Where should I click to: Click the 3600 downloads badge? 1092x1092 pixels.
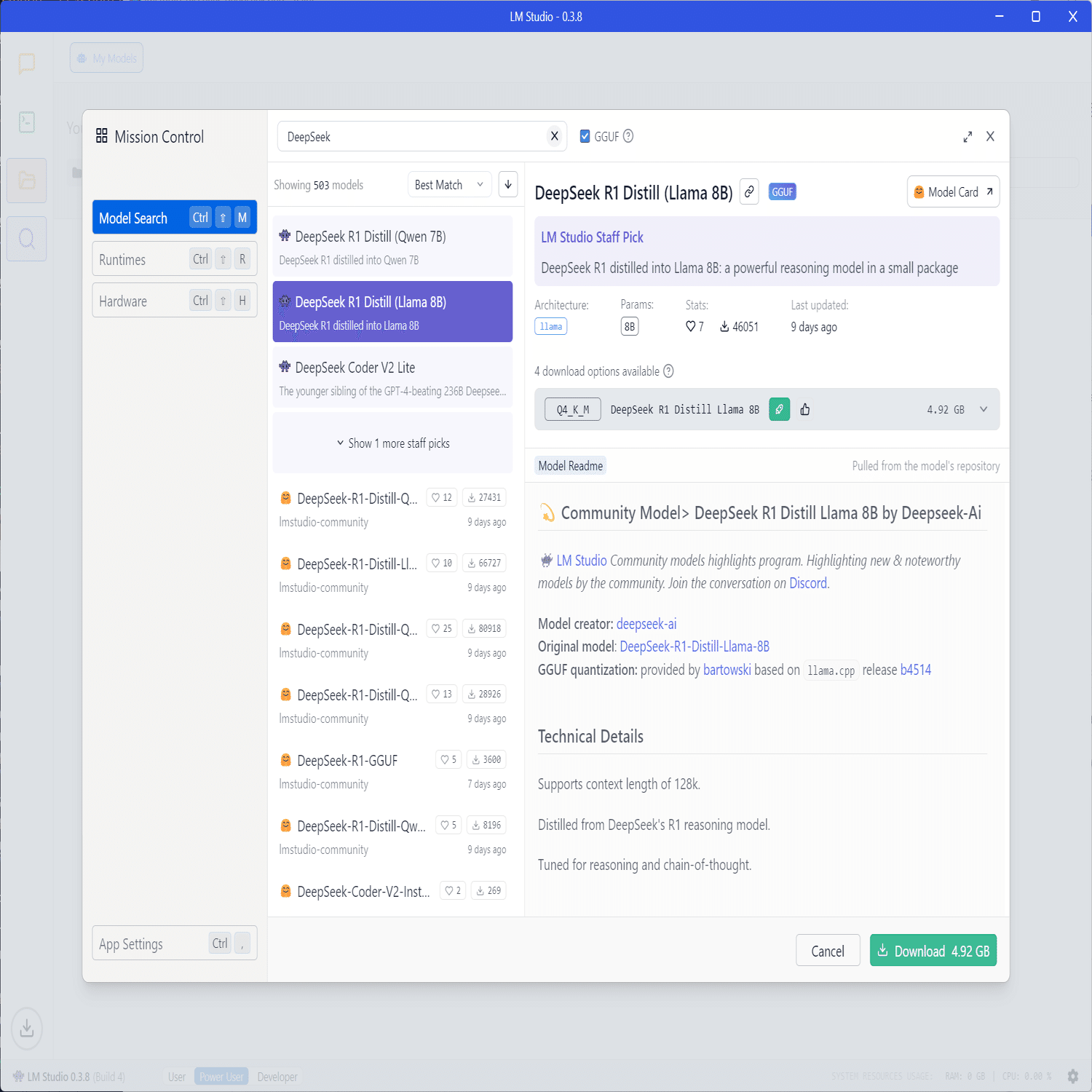coord(486,760)
